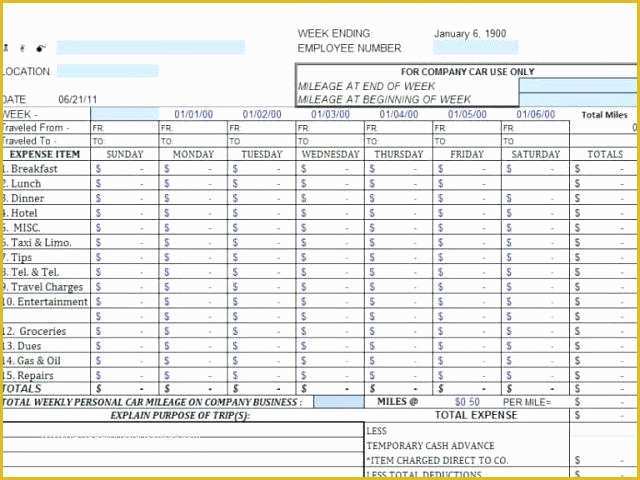
Task: Click the TOTALS row label at bottom of table
Action: tap(21, 388)
